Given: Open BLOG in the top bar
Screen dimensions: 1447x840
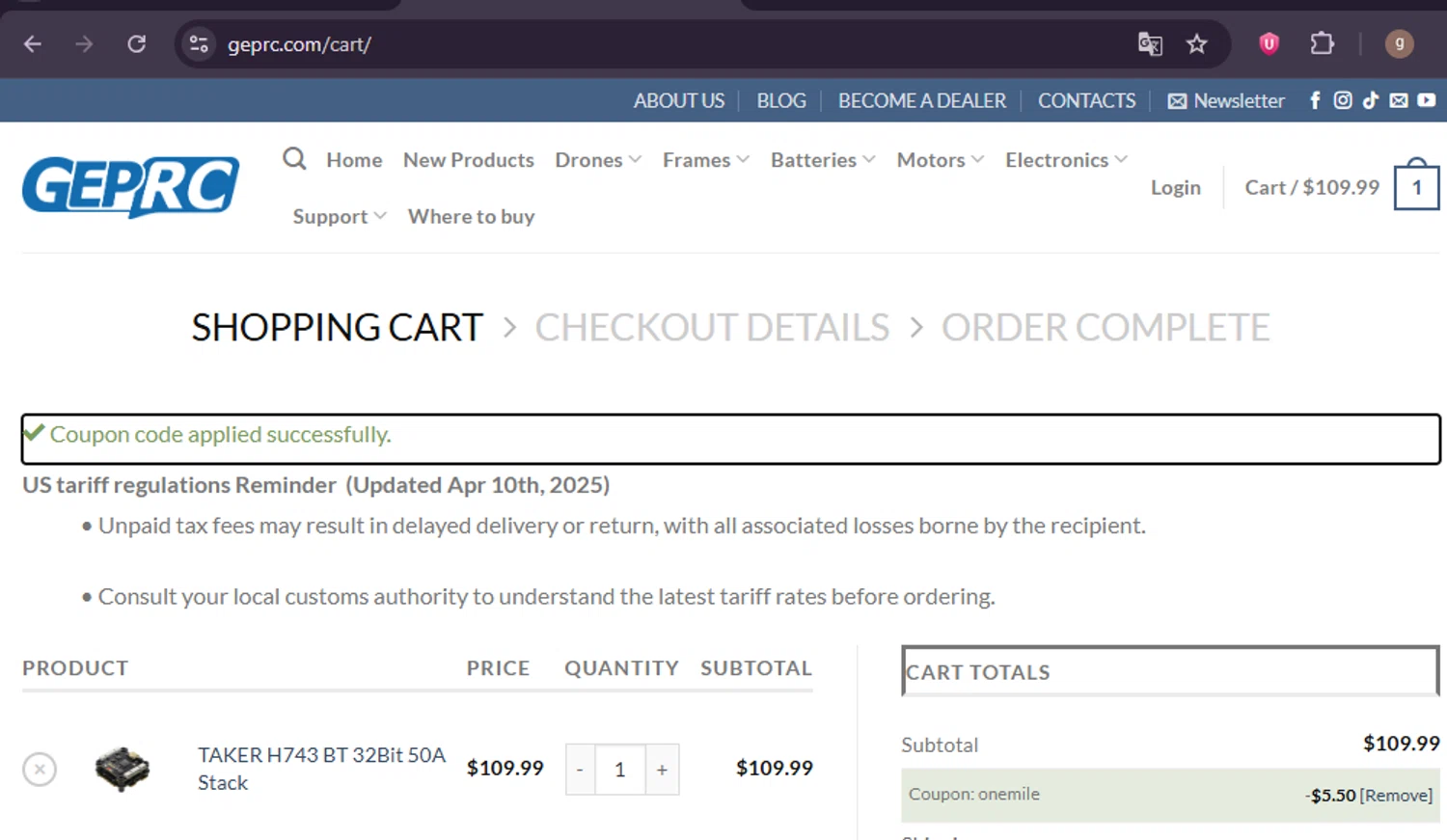Looking at the screenshot, I should [781, 100].
